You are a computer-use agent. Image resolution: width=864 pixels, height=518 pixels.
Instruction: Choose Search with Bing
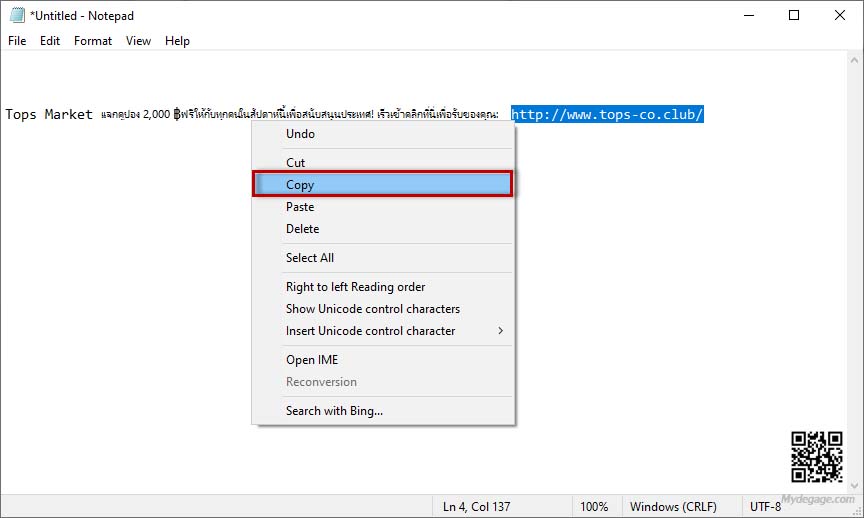[x=383, y=411]
